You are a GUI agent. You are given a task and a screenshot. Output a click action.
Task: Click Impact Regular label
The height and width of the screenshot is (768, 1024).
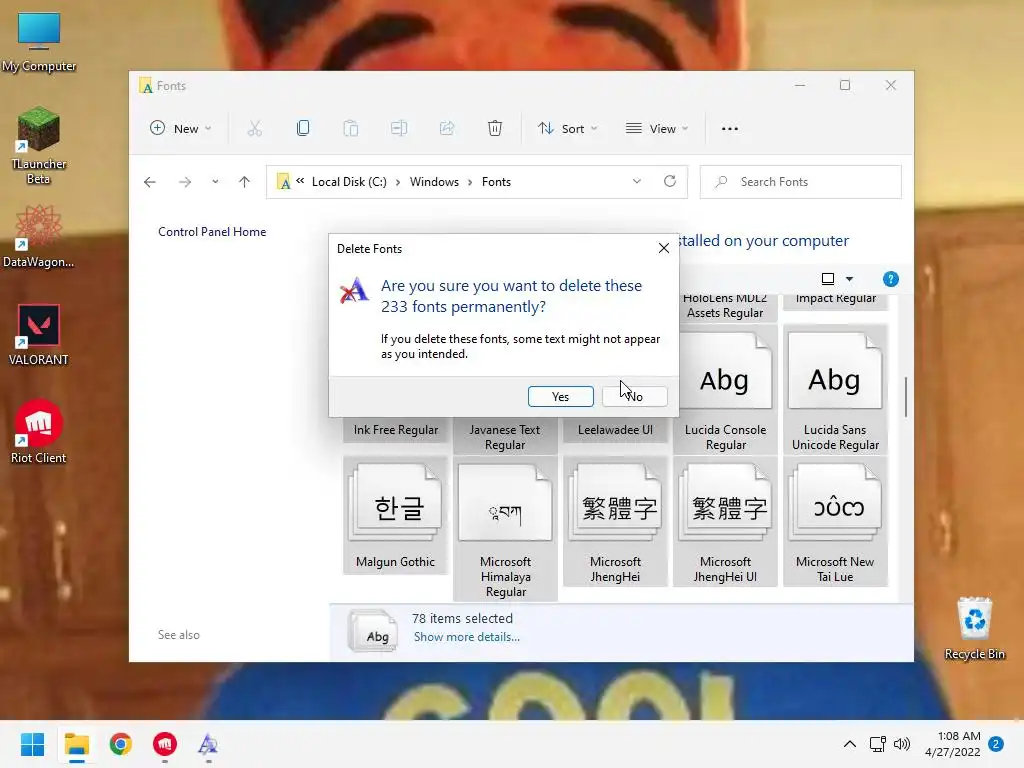835,298
